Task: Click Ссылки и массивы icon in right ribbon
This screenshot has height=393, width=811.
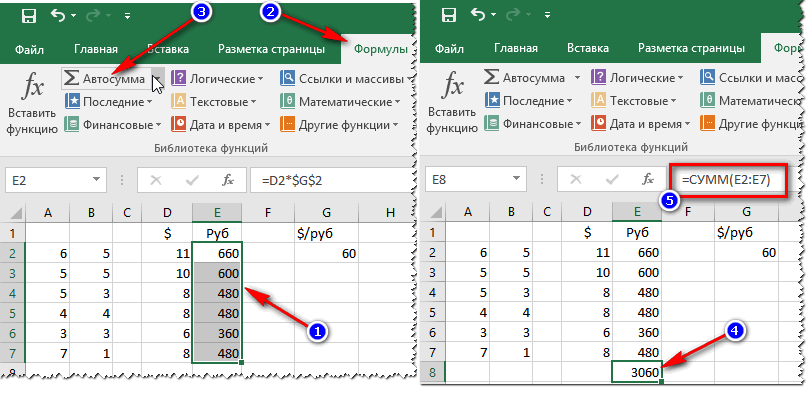Action: (x=707, y=78)
